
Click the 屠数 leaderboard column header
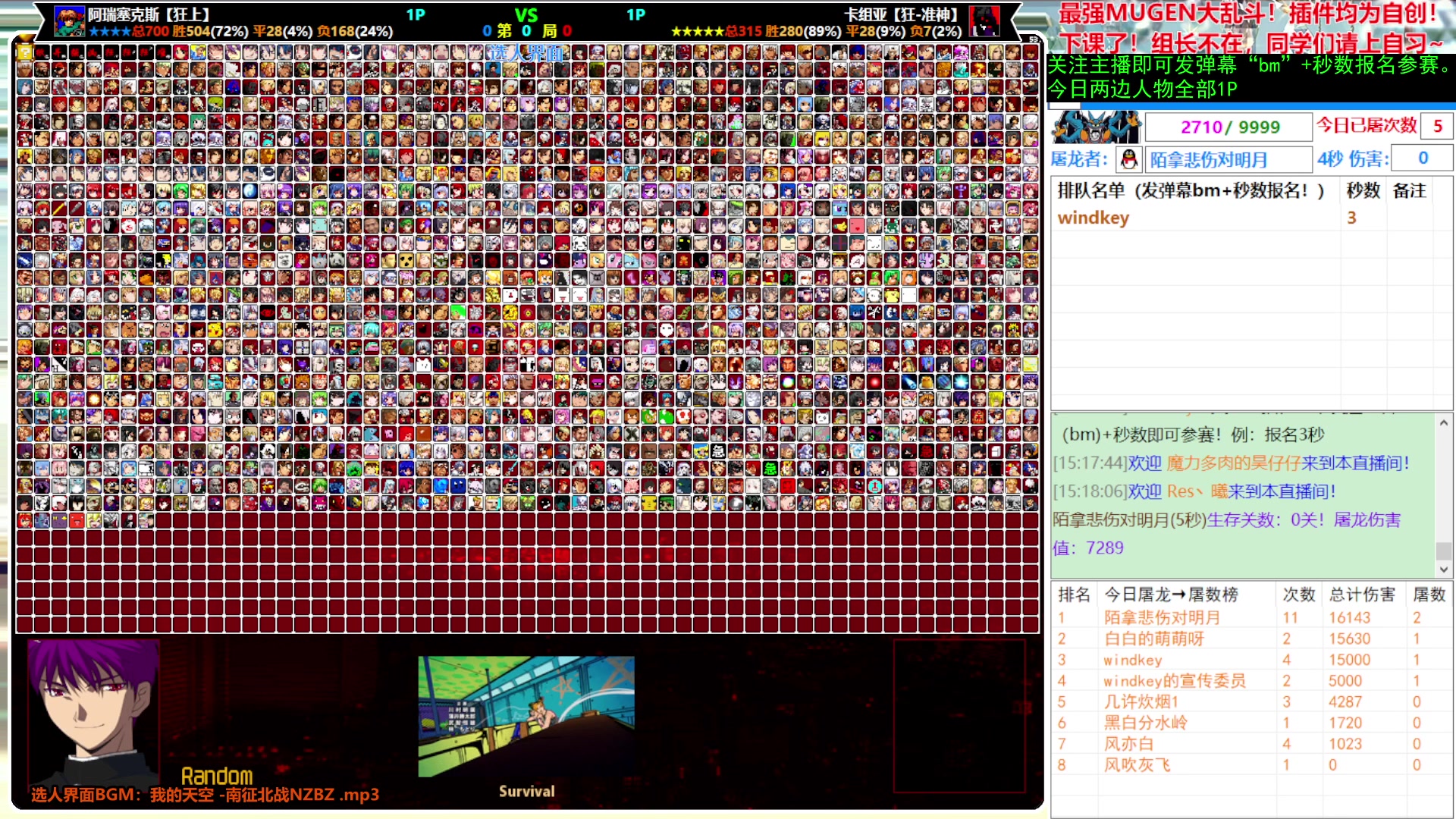[x=1429, y=595]
